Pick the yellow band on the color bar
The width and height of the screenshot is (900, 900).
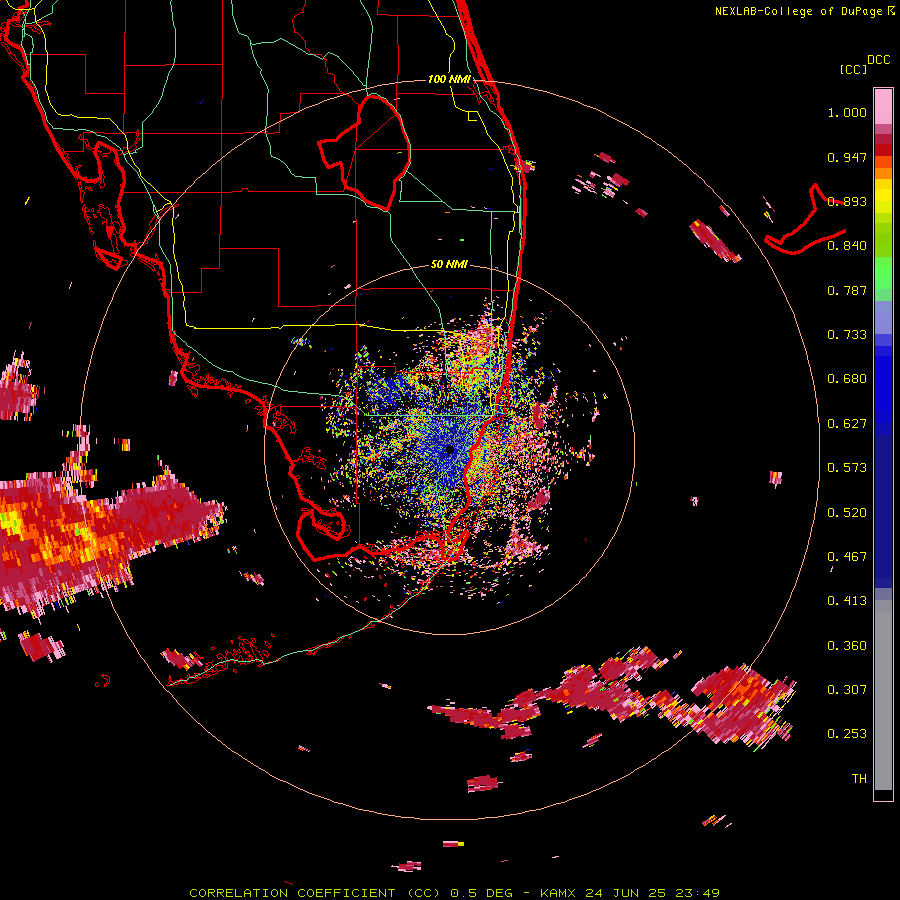point(883,197)
